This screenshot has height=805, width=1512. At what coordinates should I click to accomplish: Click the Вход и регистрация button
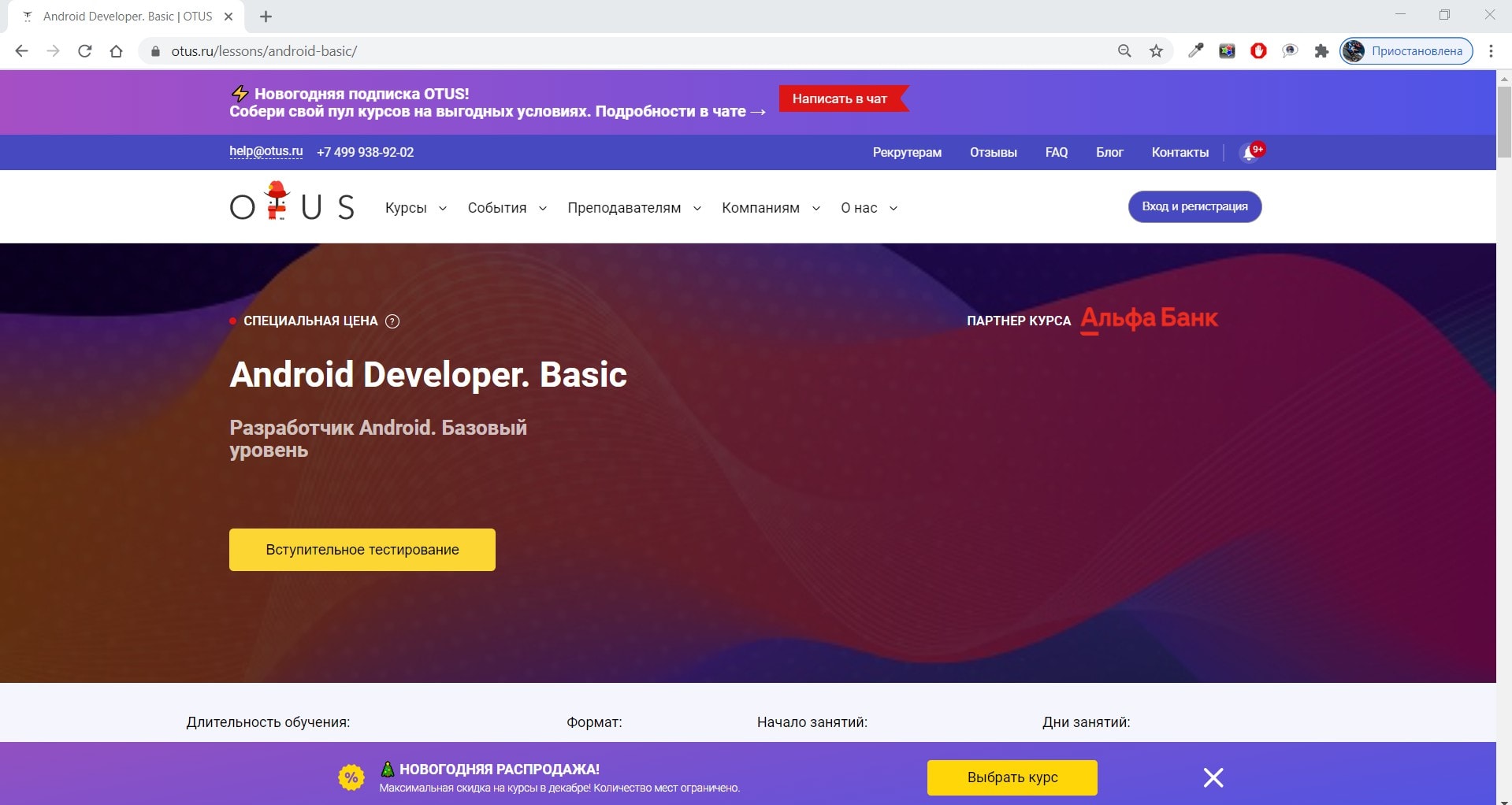click(1194, 206)
